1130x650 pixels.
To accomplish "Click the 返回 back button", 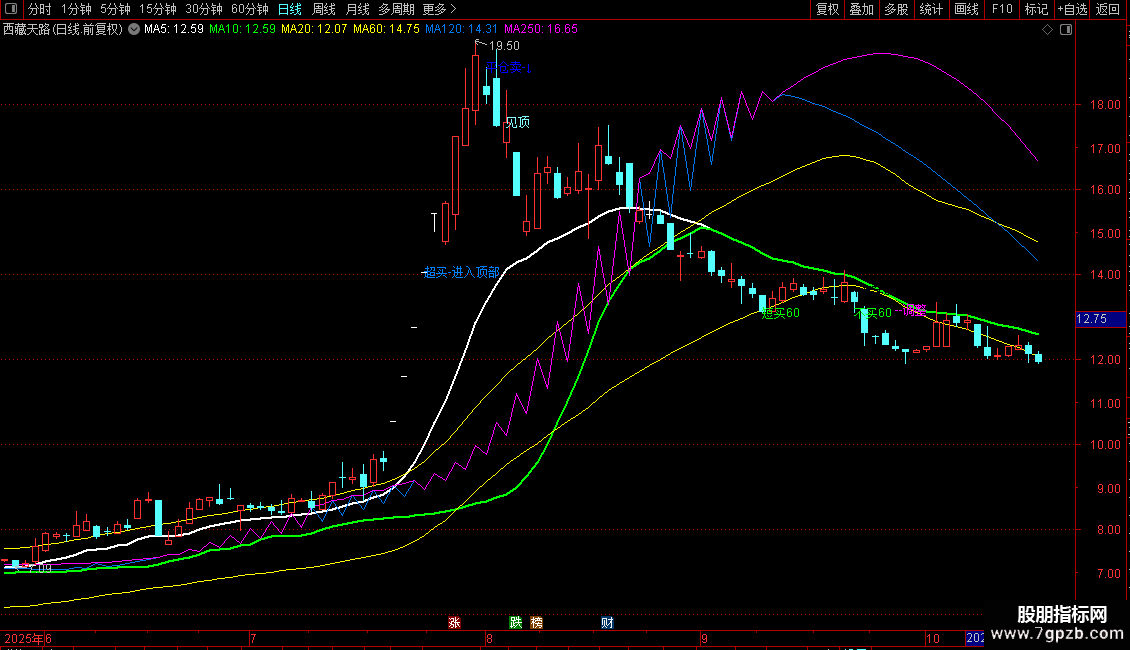I will coord(1108,9).
